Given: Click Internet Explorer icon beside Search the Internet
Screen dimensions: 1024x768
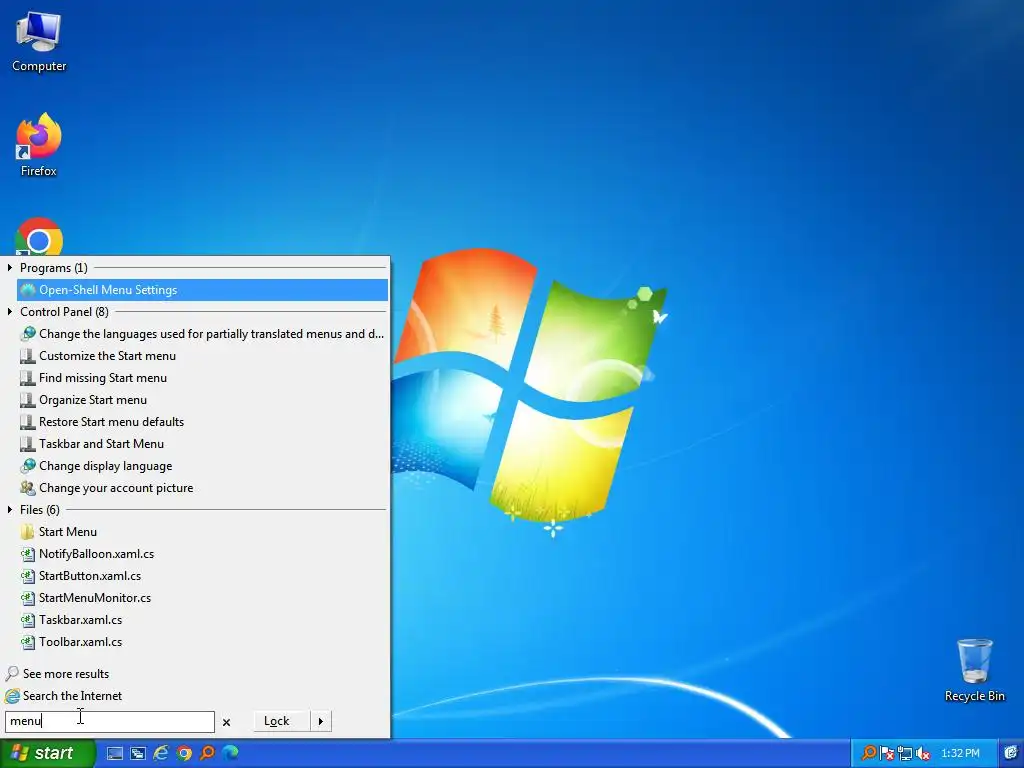Looking at the screenshot, I should (12, 696).
